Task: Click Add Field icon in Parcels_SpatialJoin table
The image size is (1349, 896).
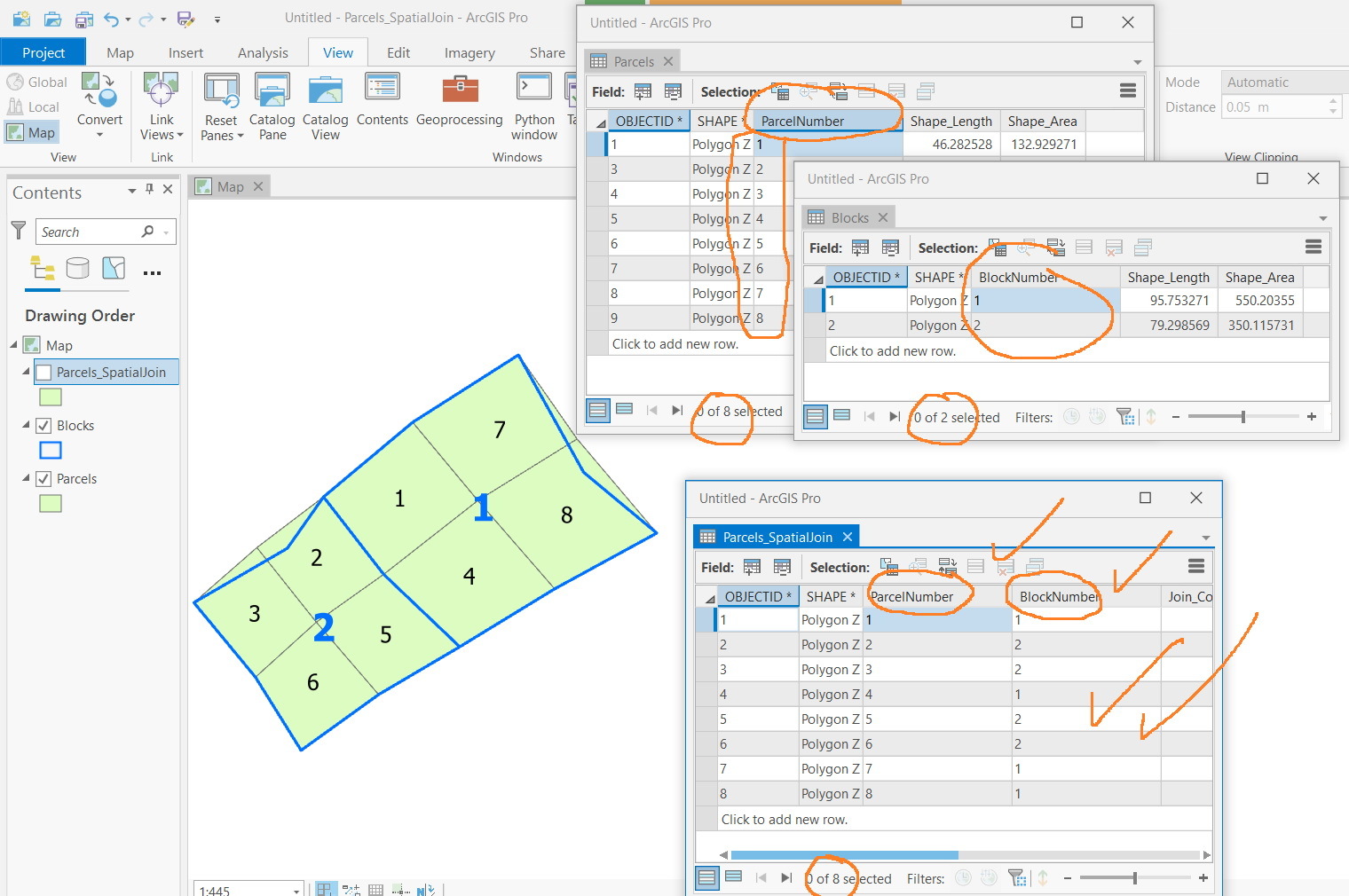Action: click(752, 567)
